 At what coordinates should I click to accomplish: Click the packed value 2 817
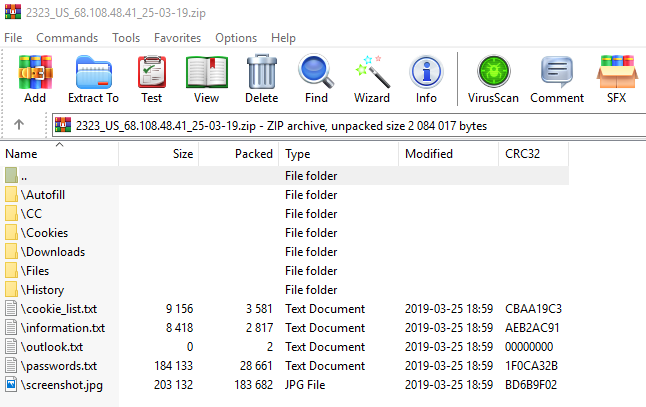[260, 327]
